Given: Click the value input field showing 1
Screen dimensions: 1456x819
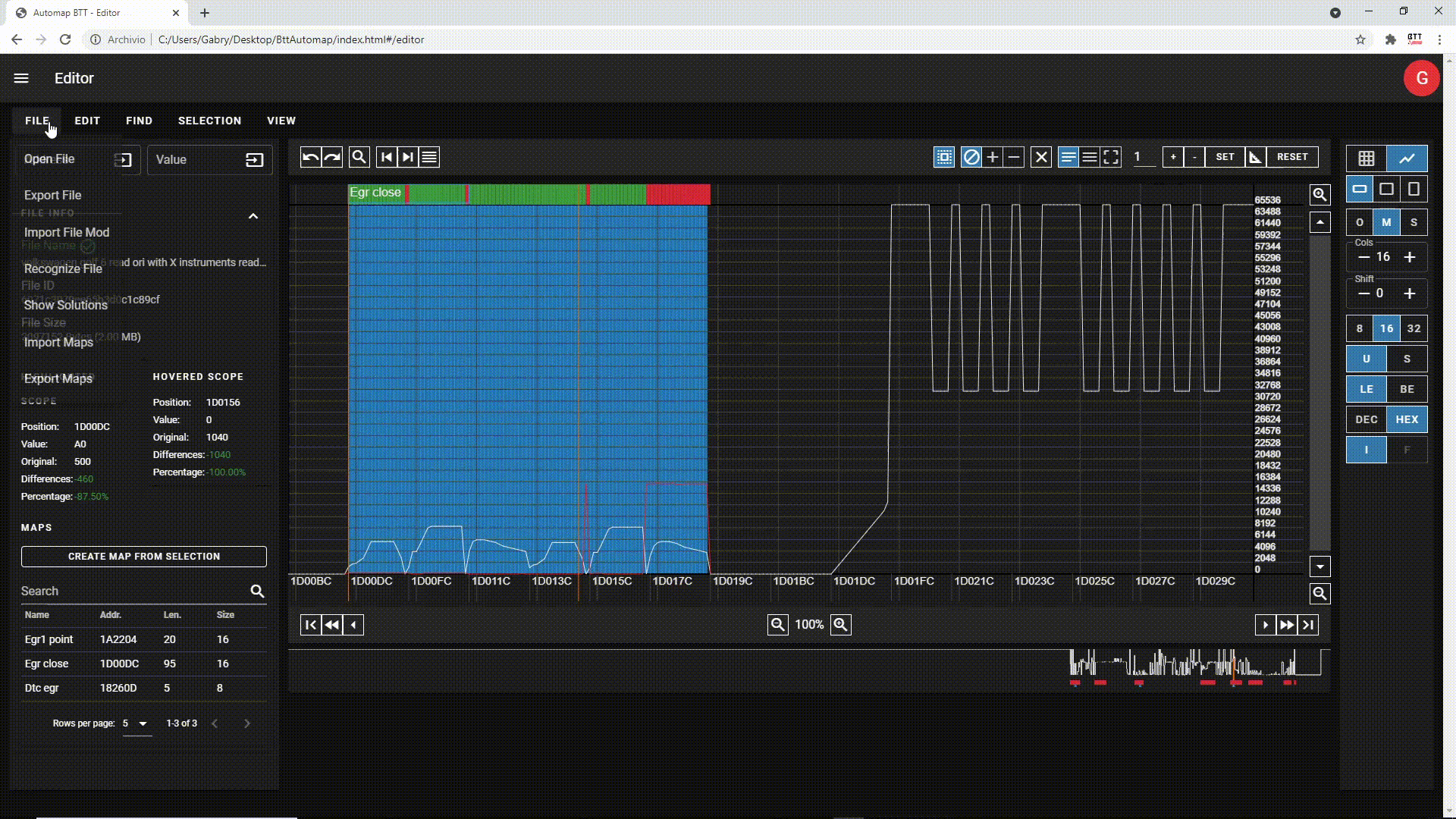Looking at the screenshot, I should (x=1144, y=157).
